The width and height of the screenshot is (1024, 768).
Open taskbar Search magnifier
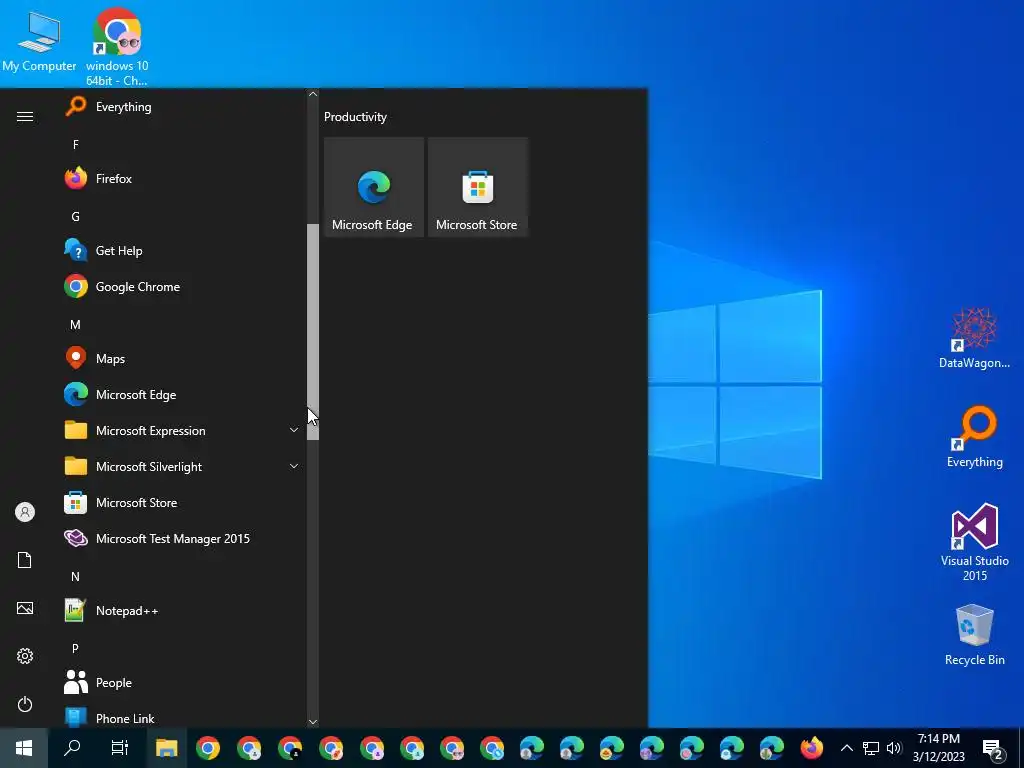72,748
